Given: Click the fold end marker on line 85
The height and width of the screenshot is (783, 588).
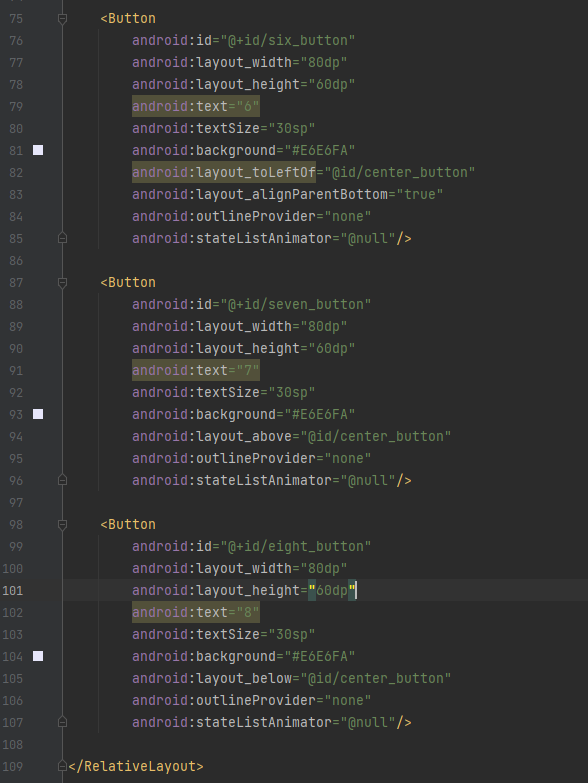Looking at the screenshot, I should [x=62, y=238].
